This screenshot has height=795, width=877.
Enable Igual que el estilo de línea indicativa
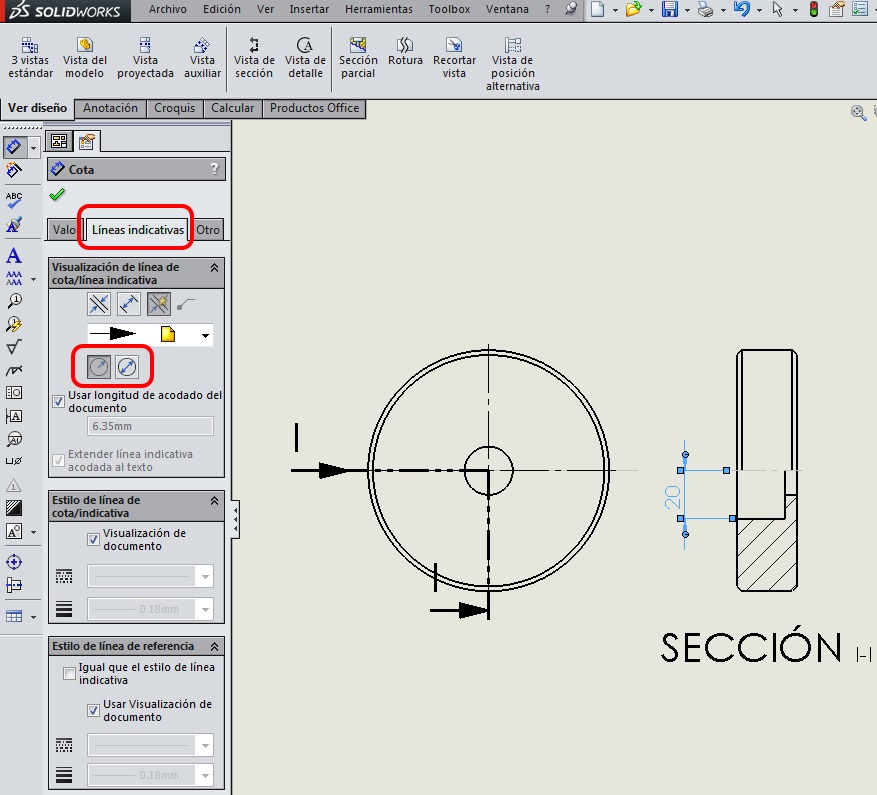70,674
